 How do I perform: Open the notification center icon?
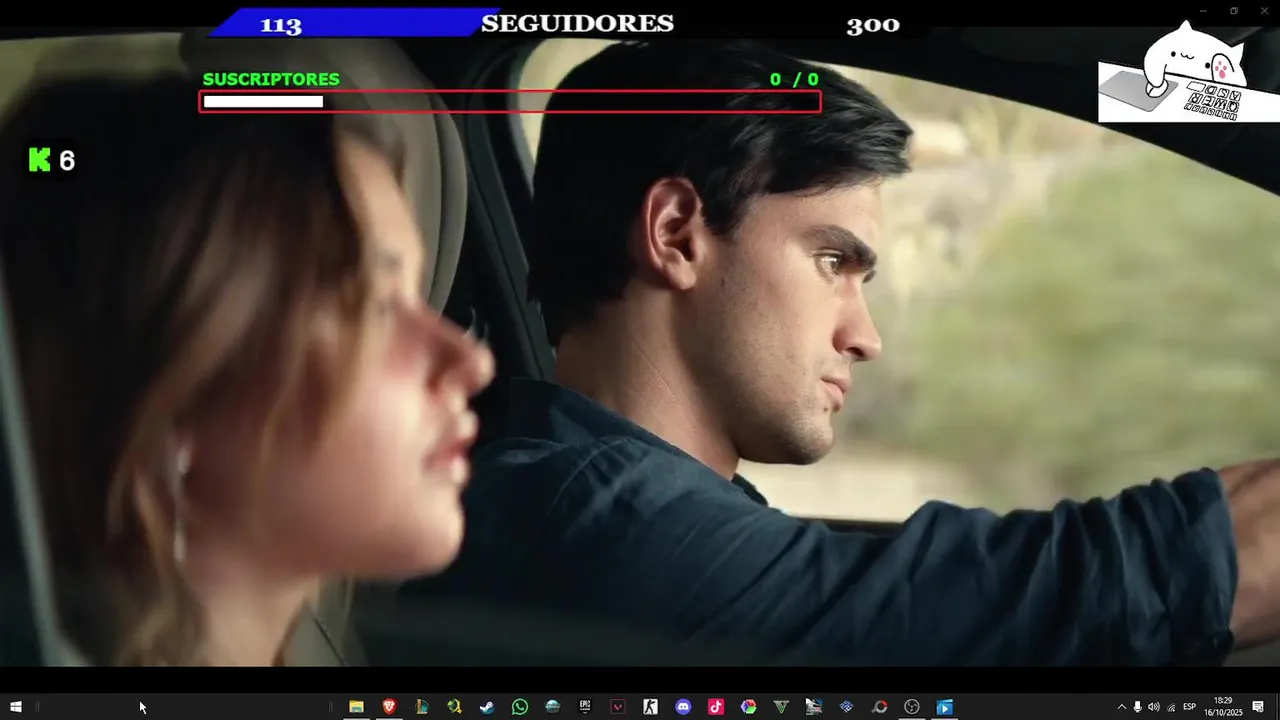click(x=1258, y=707)
